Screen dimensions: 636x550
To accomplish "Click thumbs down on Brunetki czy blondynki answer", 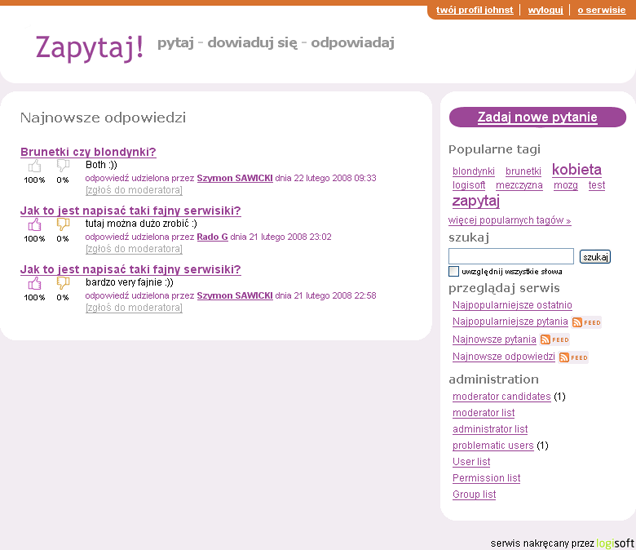I will pos(63,167).
